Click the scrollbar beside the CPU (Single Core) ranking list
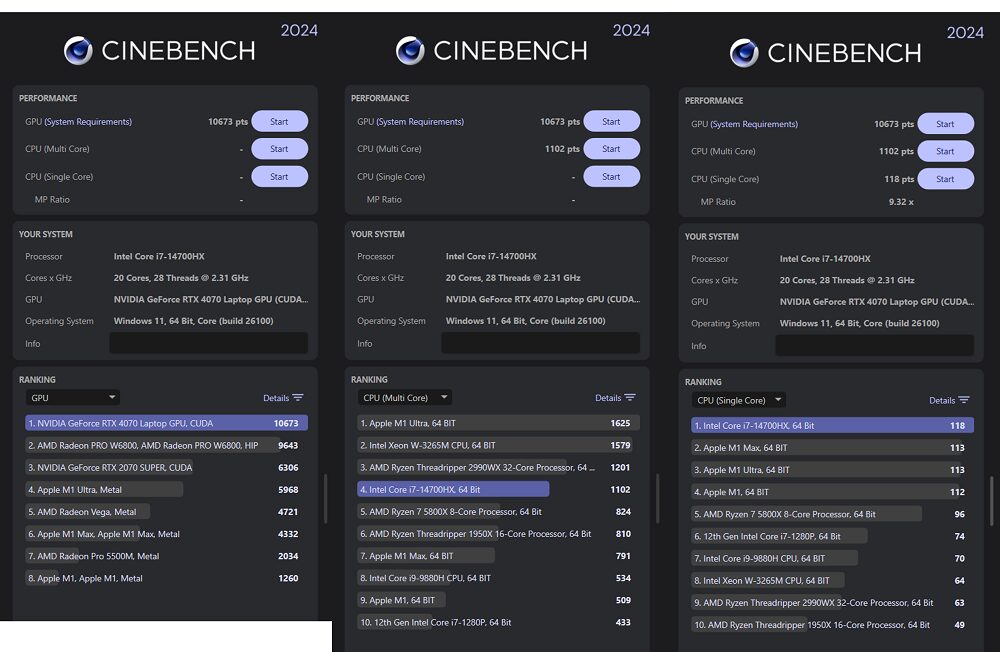The image size is (1000, 652). click(992, 501)
